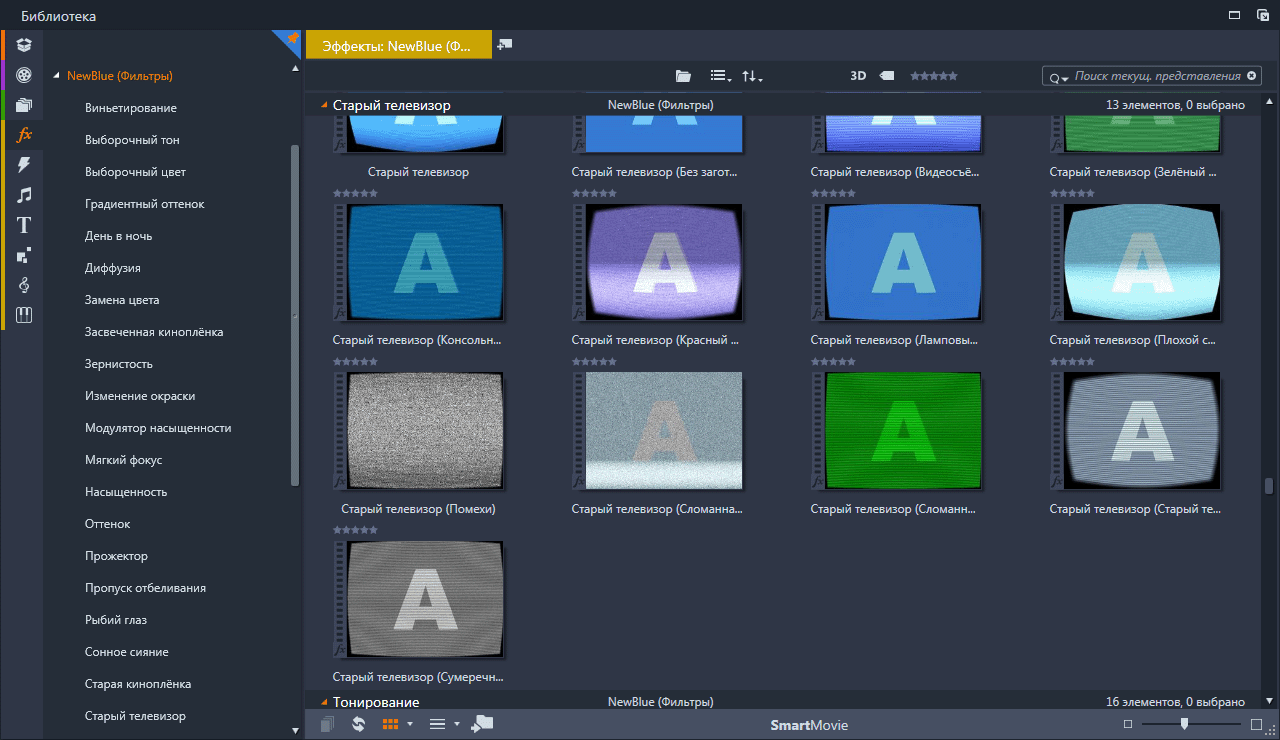Collapse the Тонирование group
The height and width of the screenshot is (740, 1280).
[x=324, y=702]
